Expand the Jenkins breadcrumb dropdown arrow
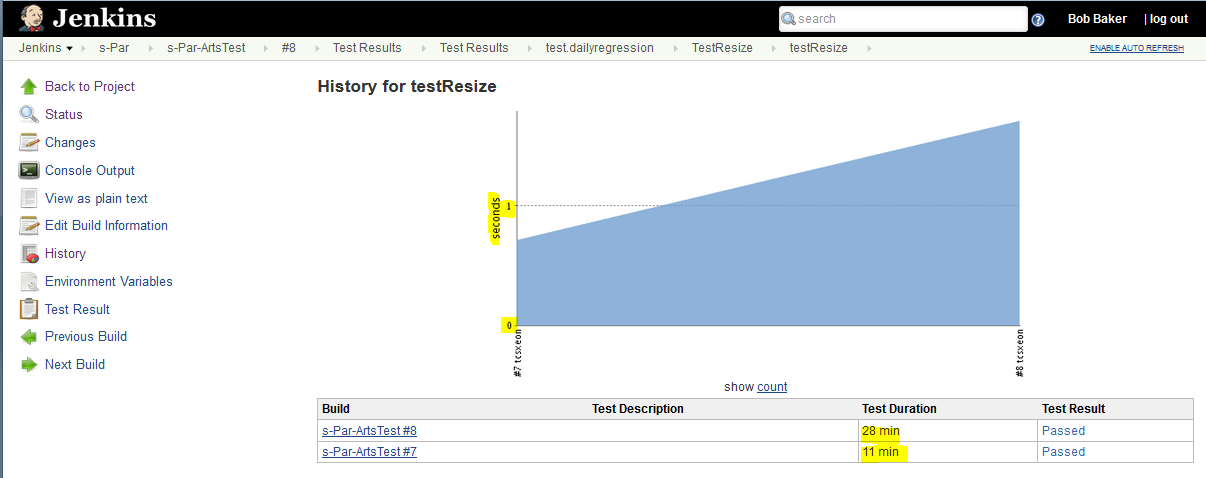Image resolution: width=1206 pixels, height=478 pixels. point(69,48)
